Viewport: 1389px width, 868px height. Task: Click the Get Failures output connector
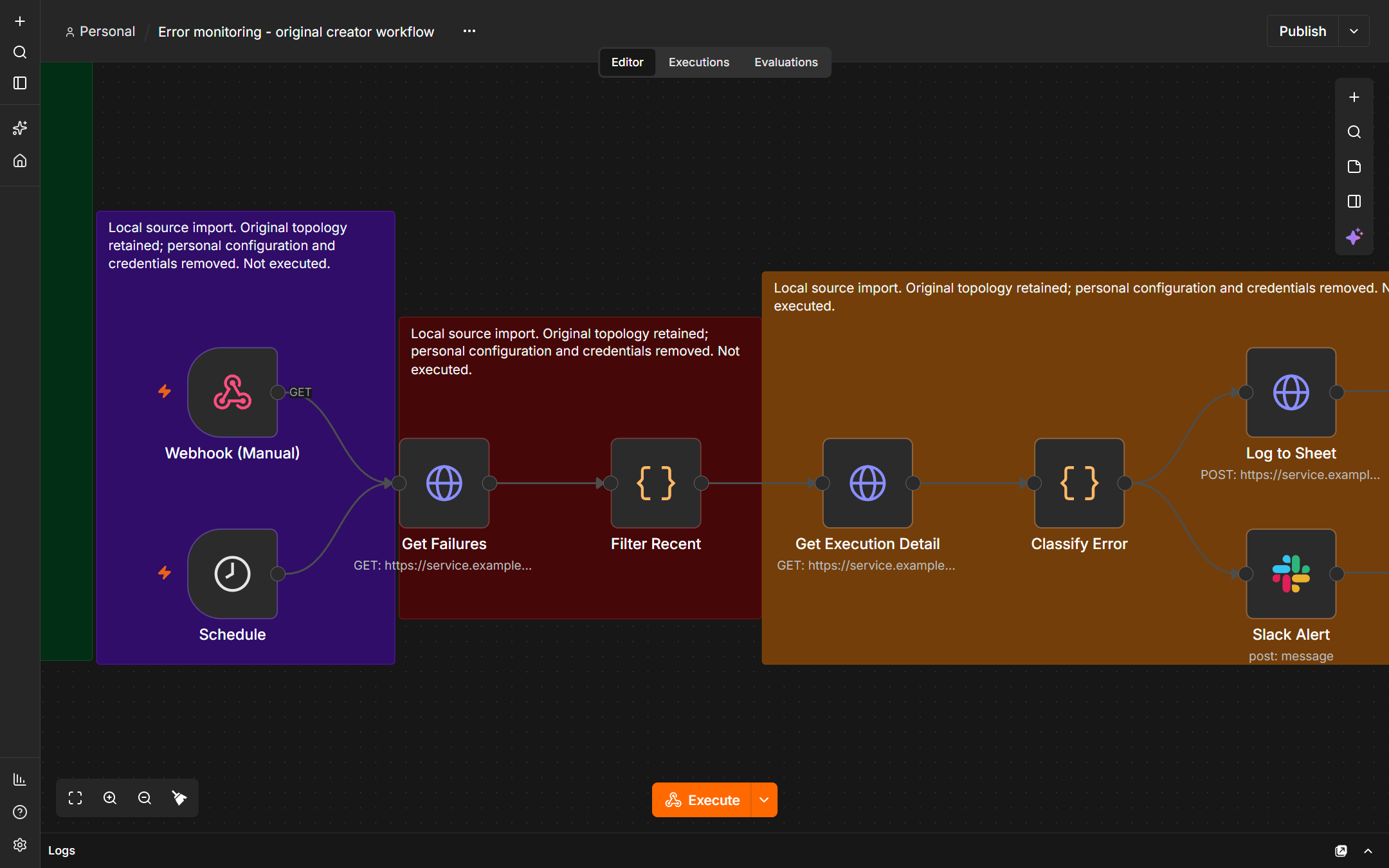tap(489, 483)
